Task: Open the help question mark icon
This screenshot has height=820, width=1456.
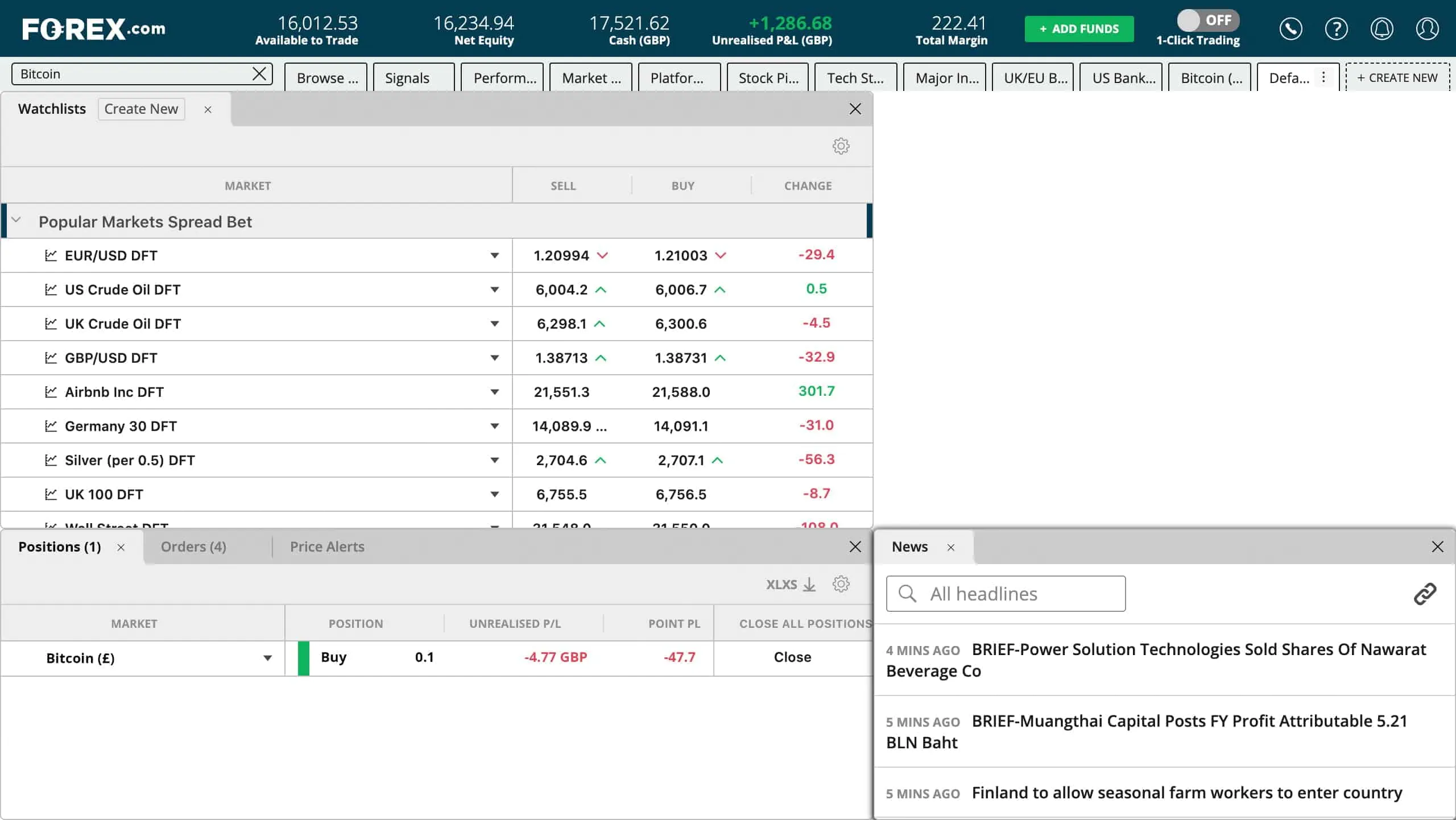Action: [1336, 28]
